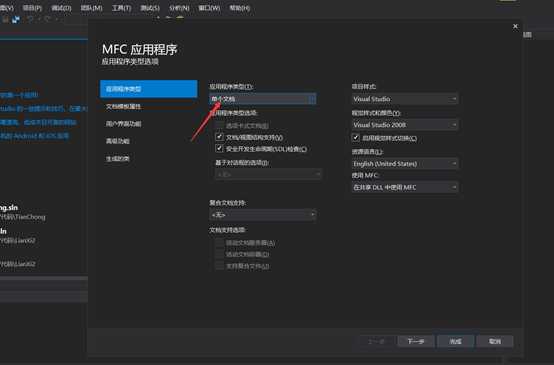Open the 项目(P) menu in Visual Studio
The width and height of the screenshot is (554, 365).
click(x=32, y=8)
